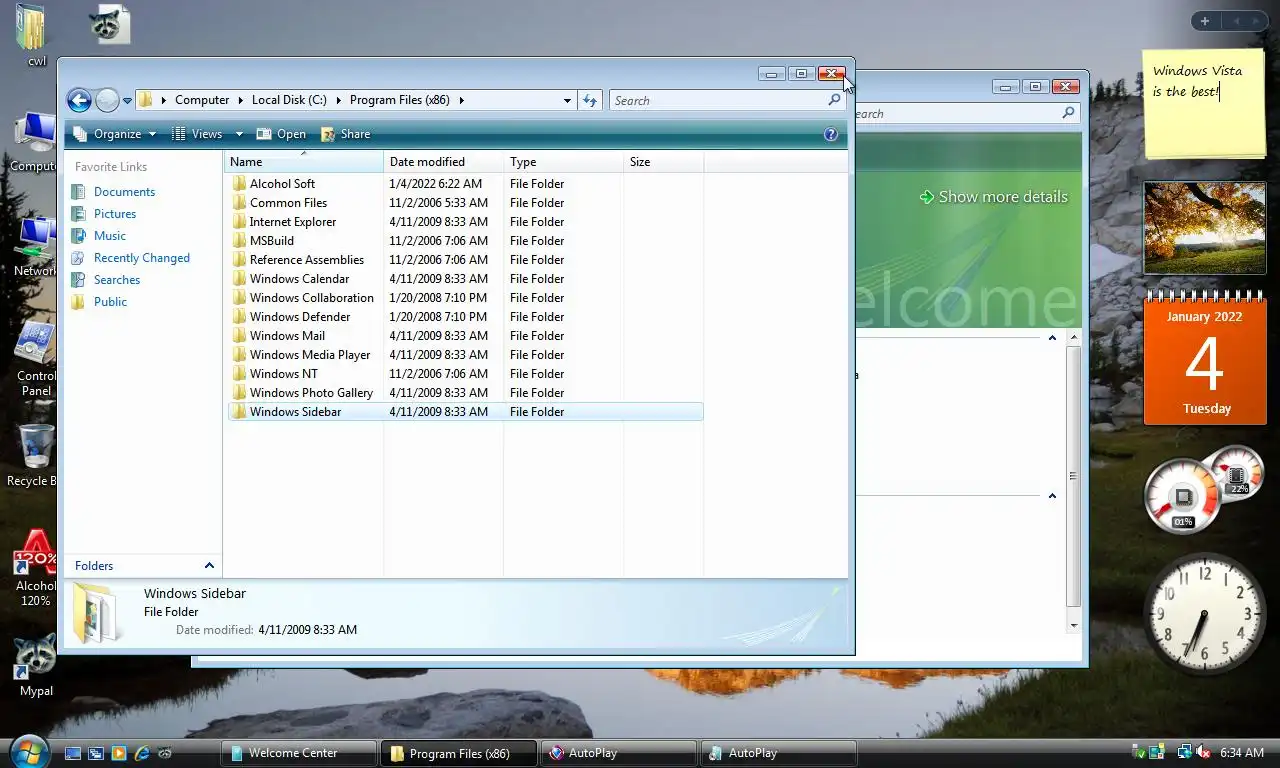Switch to Welcome Center taskbar button
Viewport: 1280px width, 768px height.
298,753
